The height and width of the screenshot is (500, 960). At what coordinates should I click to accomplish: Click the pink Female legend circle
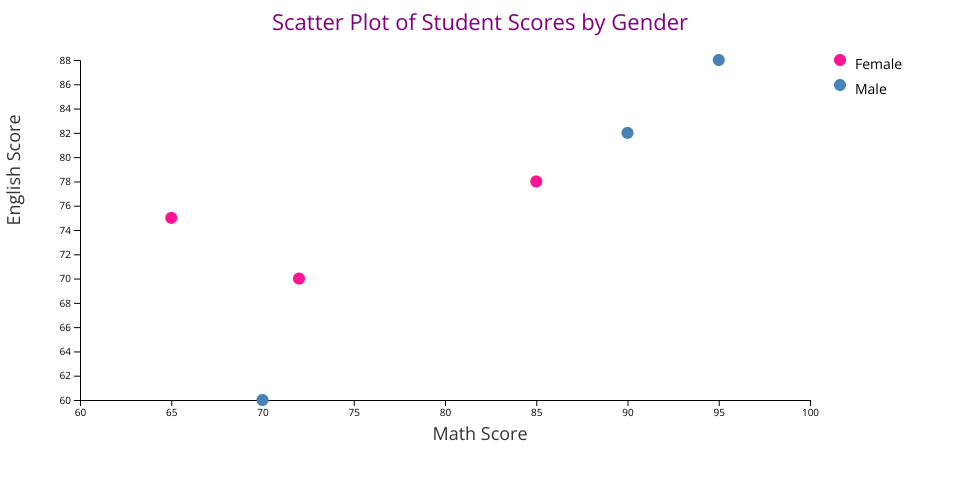pos(840,60)
